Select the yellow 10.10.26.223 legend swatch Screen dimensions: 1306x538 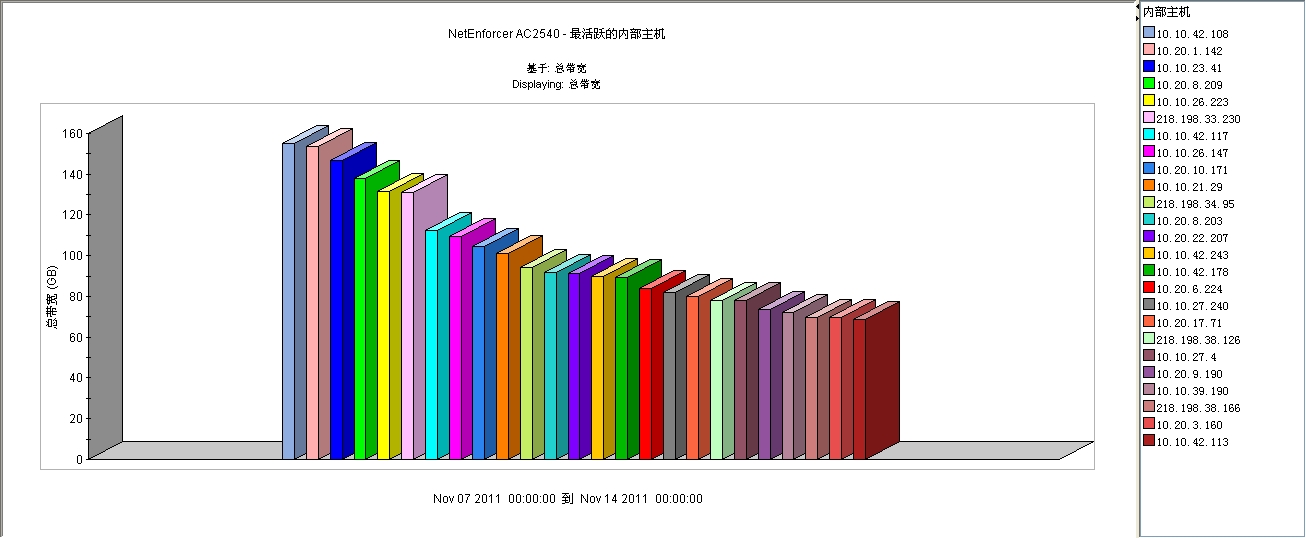click(x=1149, y=102)
